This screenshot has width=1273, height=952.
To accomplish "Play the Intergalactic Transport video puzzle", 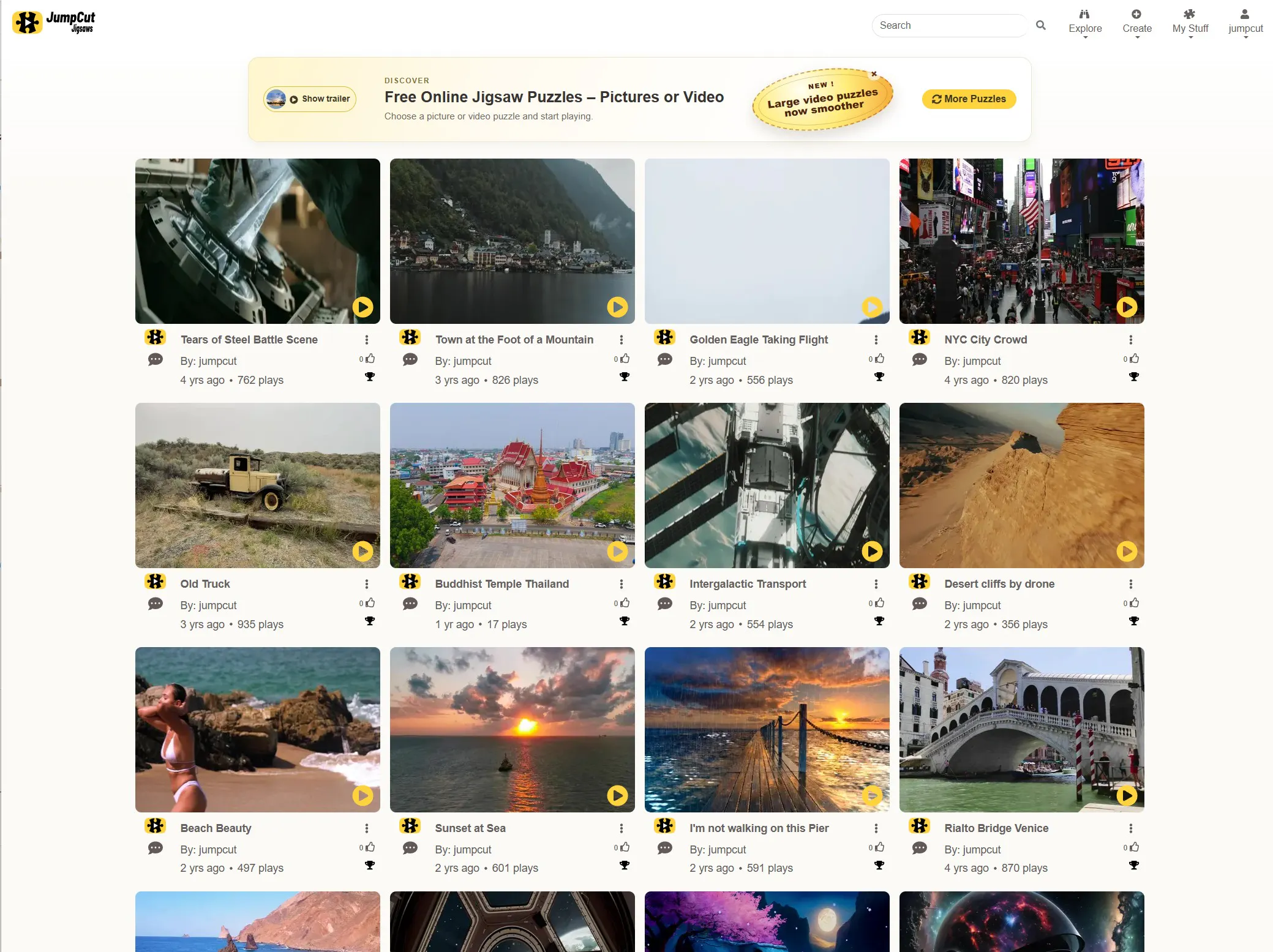I will [x=872, y=551].
